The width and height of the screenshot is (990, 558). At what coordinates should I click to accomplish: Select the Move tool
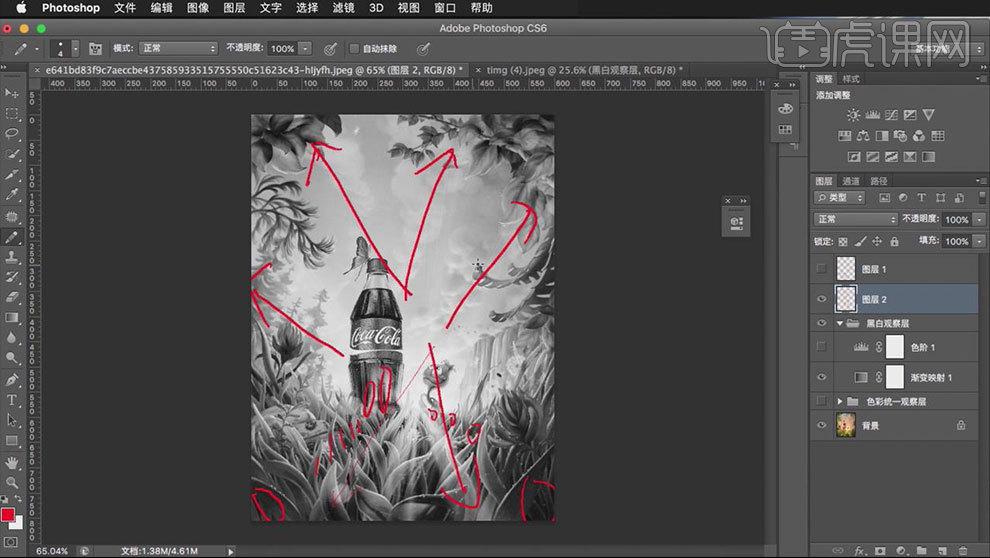click(11, 93)
